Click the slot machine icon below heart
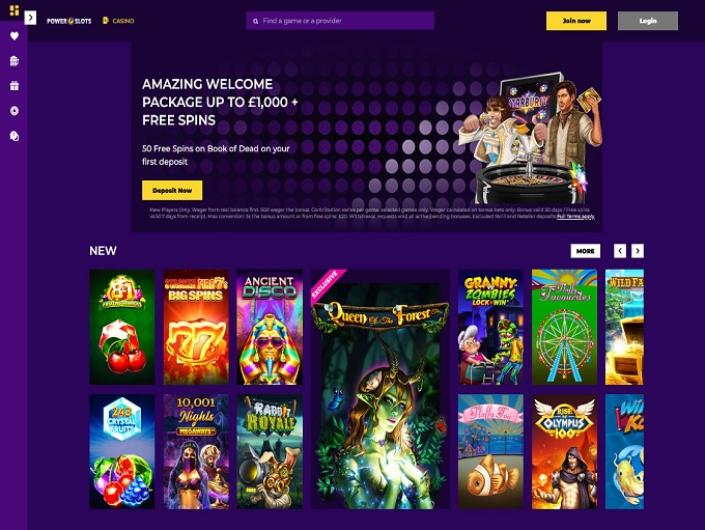The image size is (705, 530). (14, 61)
